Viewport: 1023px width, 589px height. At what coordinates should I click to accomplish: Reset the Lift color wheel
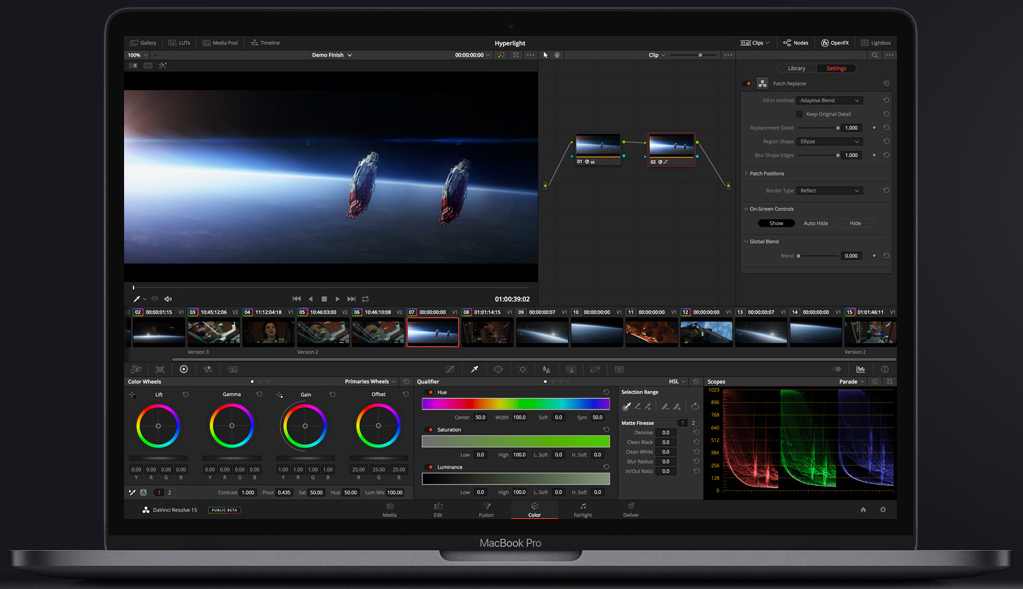186,394
